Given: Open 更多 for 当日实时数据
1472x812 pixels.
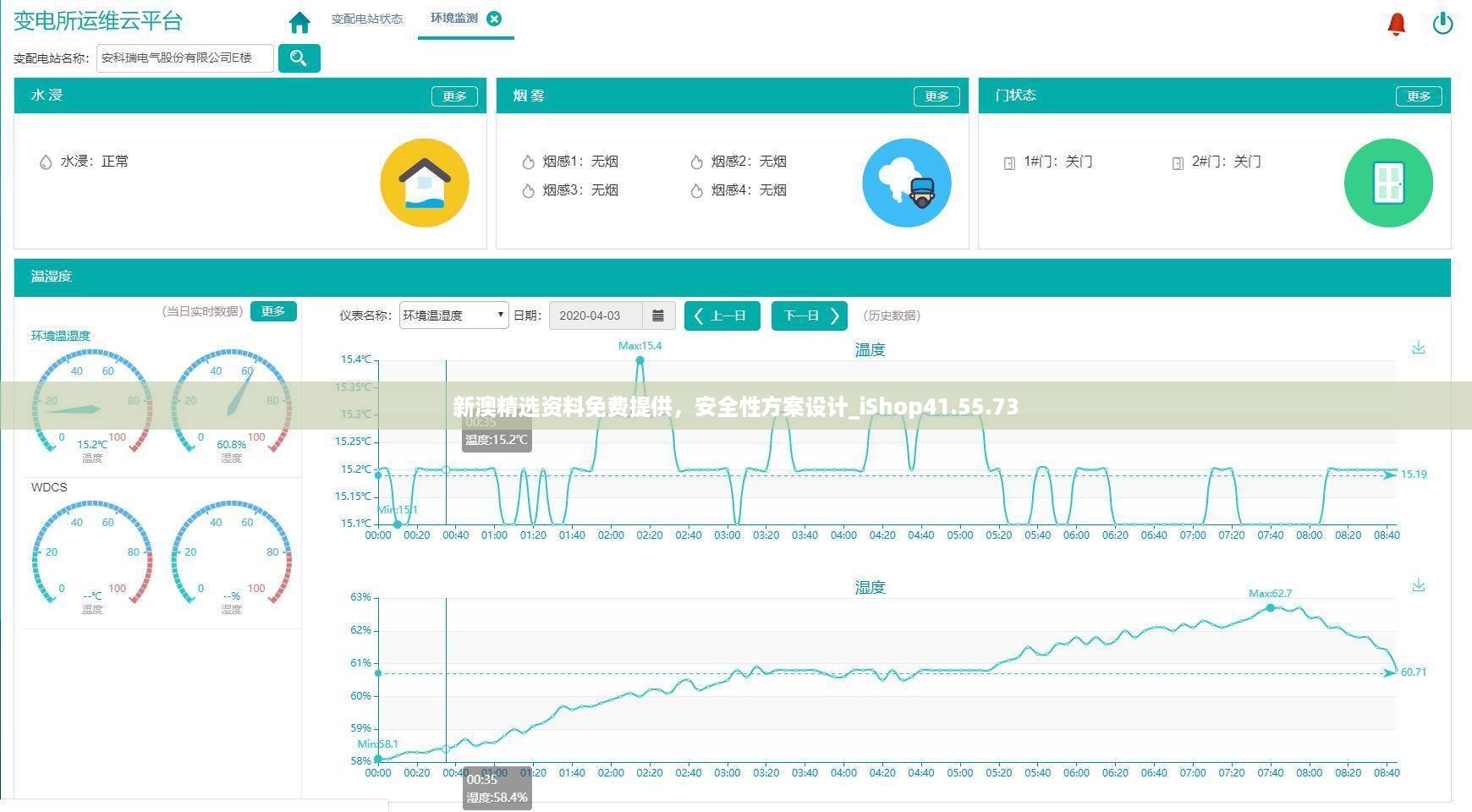Looking at the screenshot, I should click(273, 311).
